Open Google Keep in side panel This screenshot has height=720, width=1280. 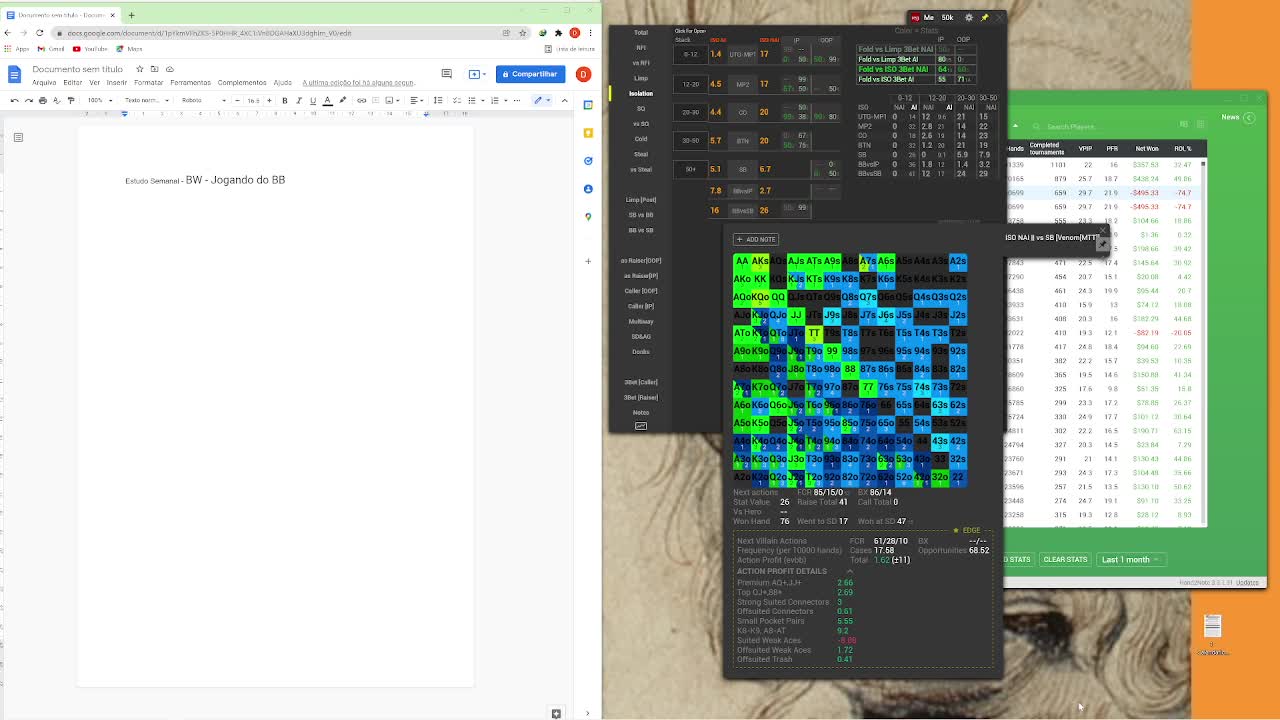coord(588,132)
